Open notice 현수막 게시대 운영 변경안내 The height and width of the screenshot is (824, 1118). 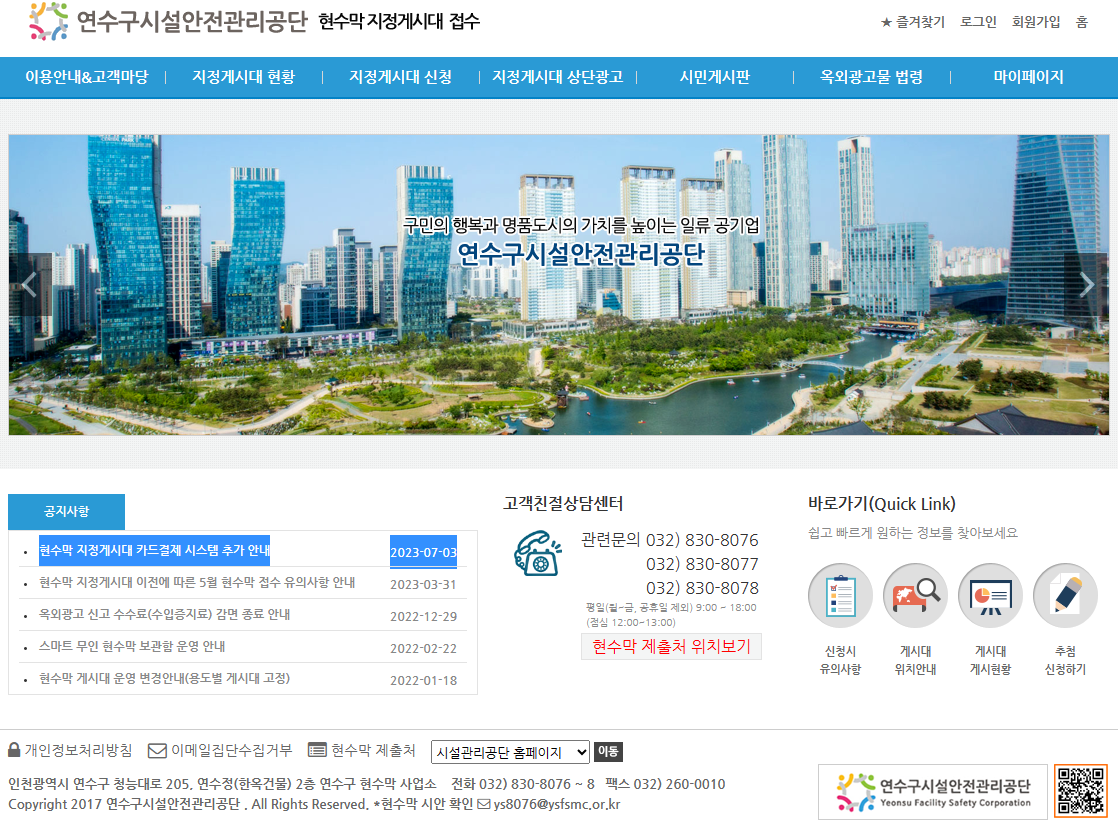coord(165,679)
